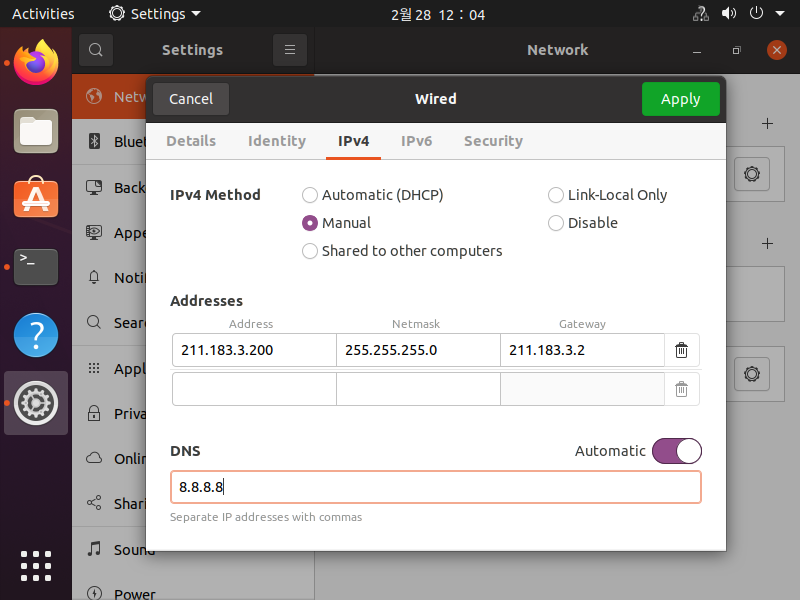Click the Notifications bell icon

(x=94, y=278)
